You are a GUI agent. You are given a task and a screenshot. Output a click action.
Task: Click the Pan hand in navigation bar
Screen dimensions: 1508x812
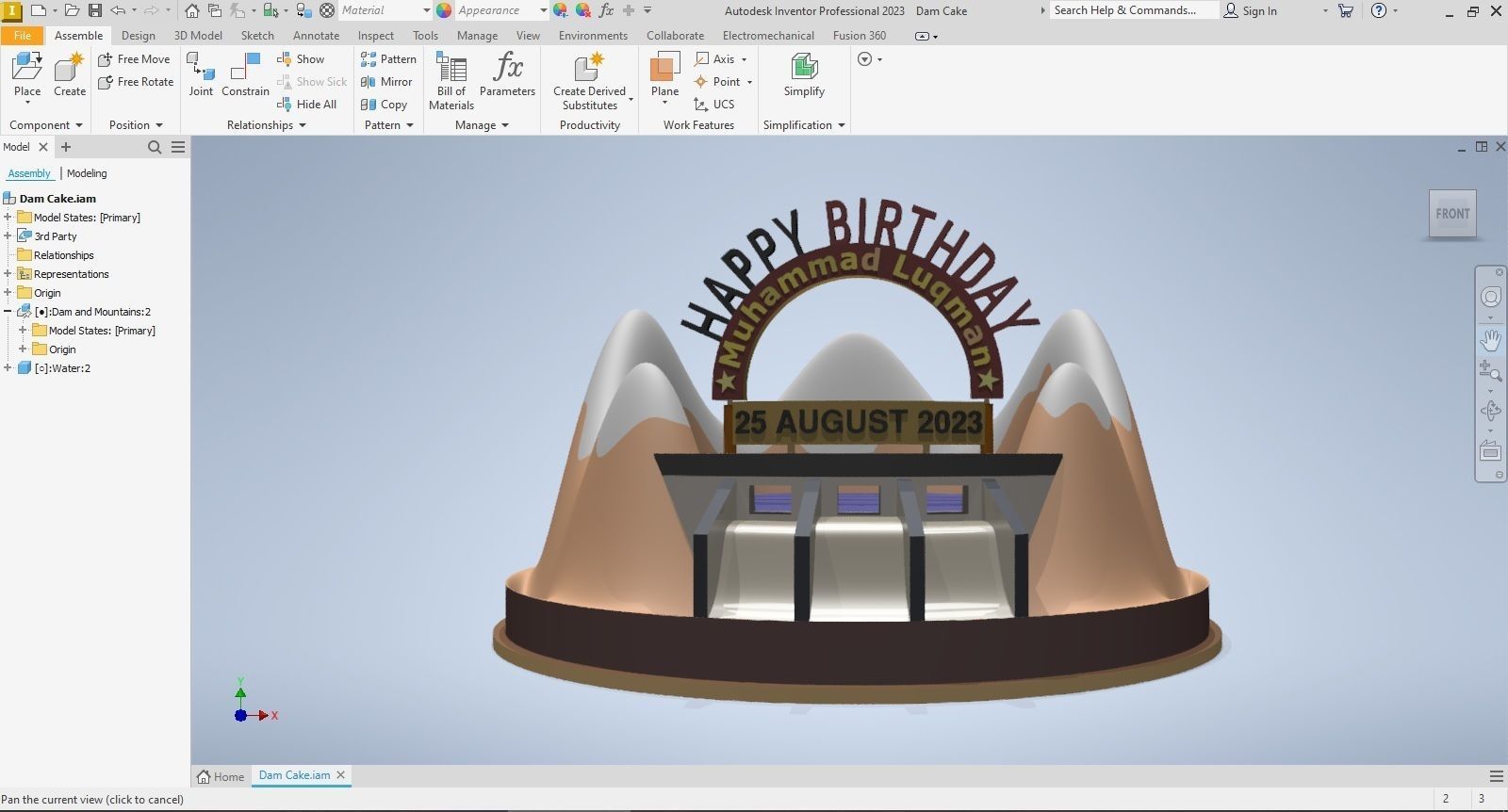coord(1490,339)
